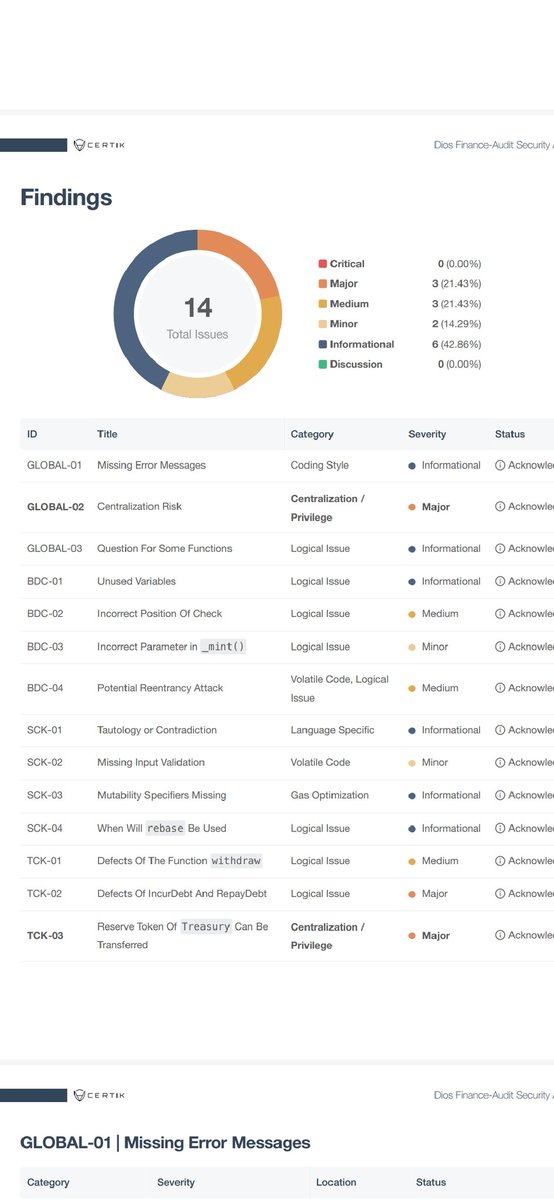Click the green Discussion legend swatch

322,364
